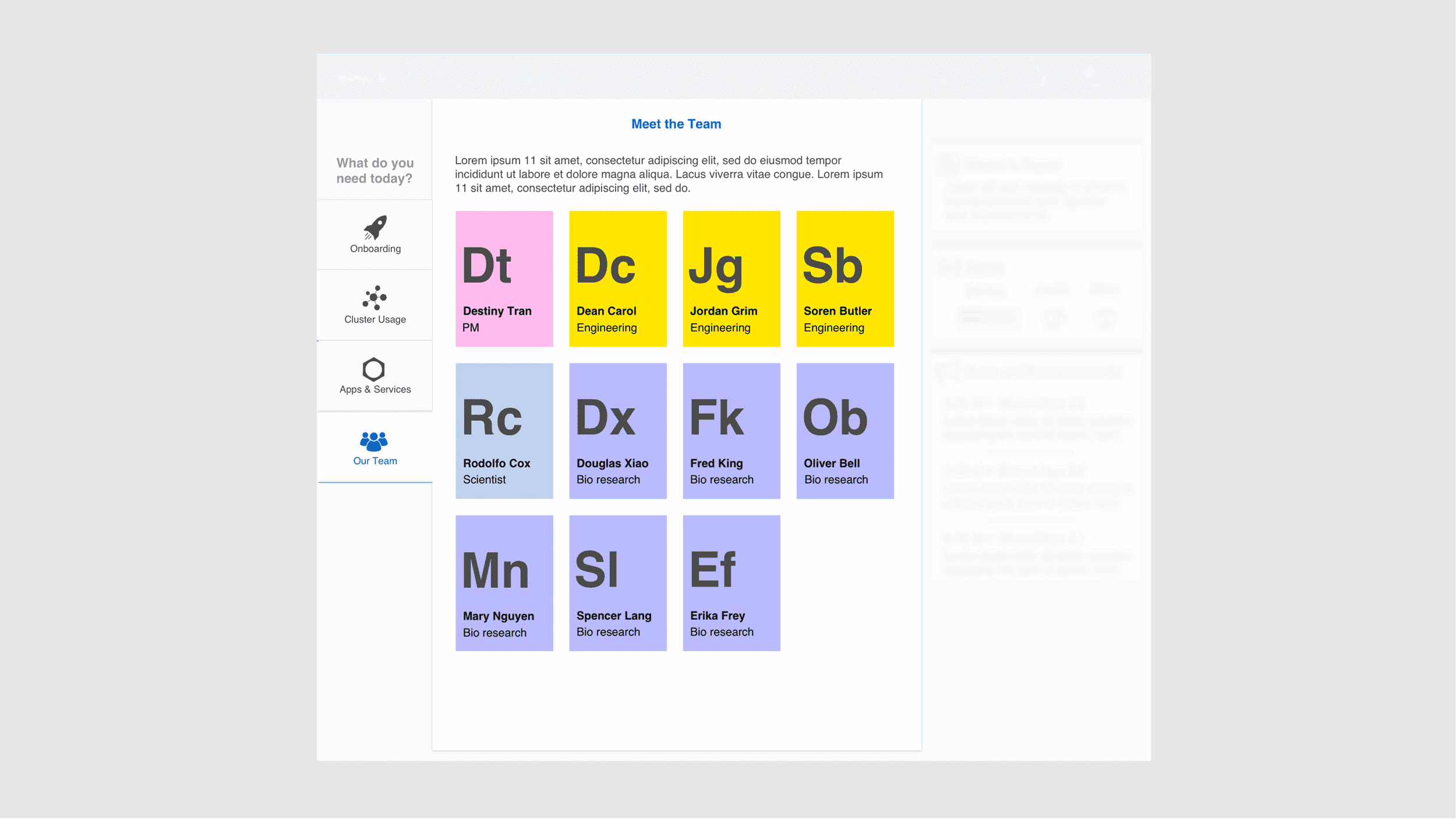Open Destiny Tran's pink PM card
The image size is (1456, 819).
coord(504,279)
